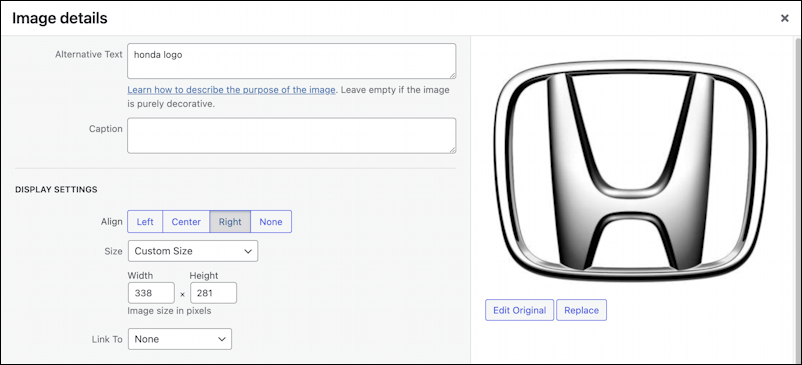This screenshot has height=365, width=802.
Task: Click the Width field showing 338
Action: coord(151,293)
